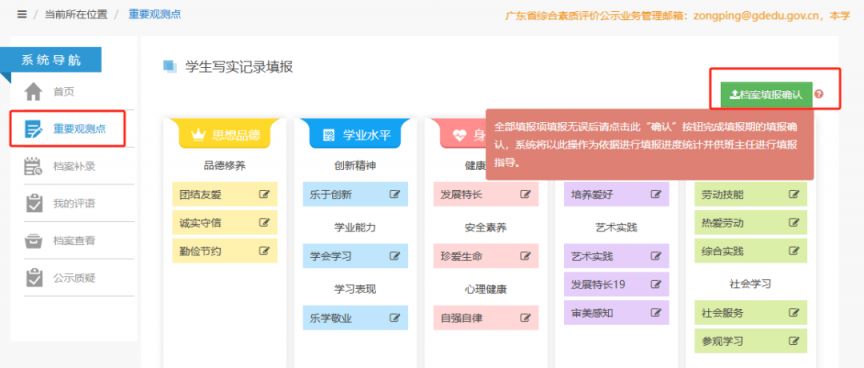Click the 乐于创新 item label
Viewport: 864px width, 368px height.
tap(331, 194)
